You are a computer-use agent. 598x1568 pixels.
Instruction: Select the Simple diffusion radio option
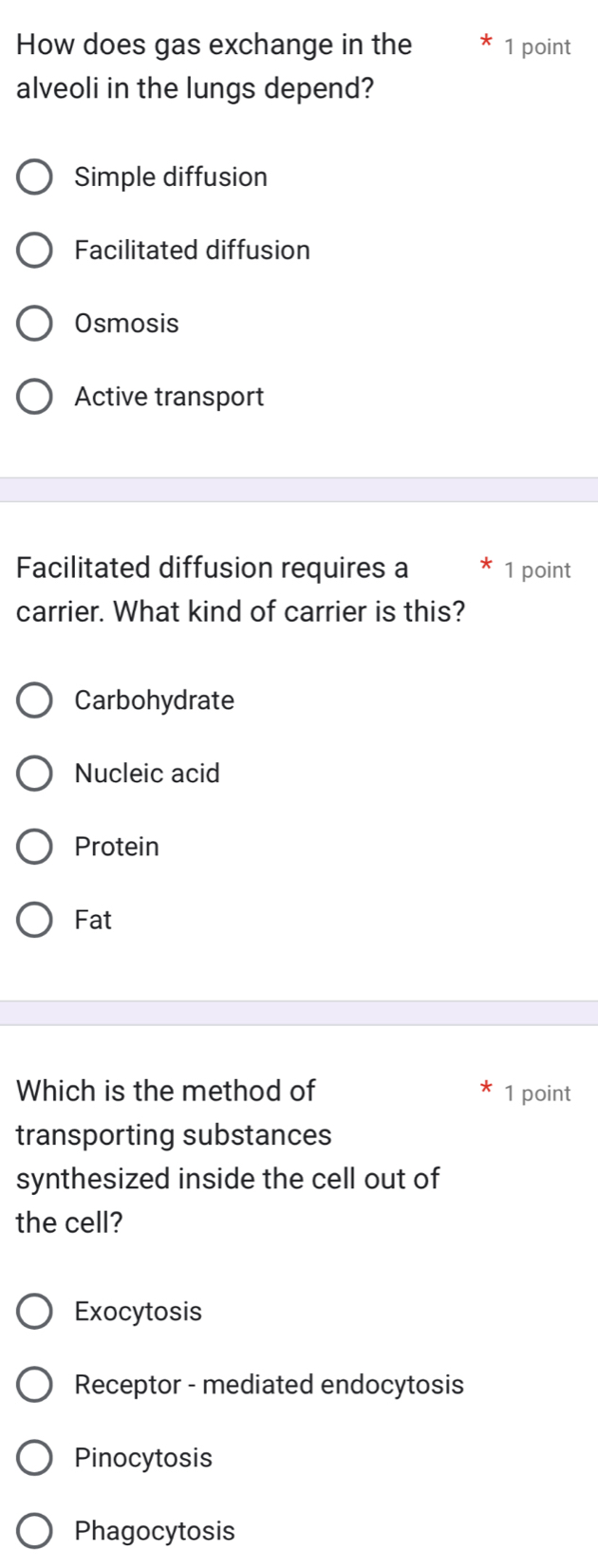[x=35, y=177]
